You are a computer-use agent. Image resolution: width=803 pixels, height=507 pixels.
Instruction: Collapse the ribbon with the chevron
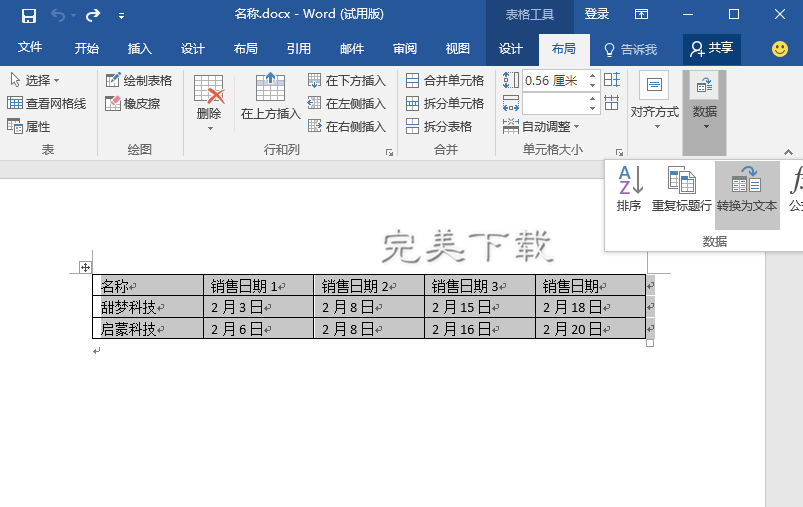tap(788, 152)
